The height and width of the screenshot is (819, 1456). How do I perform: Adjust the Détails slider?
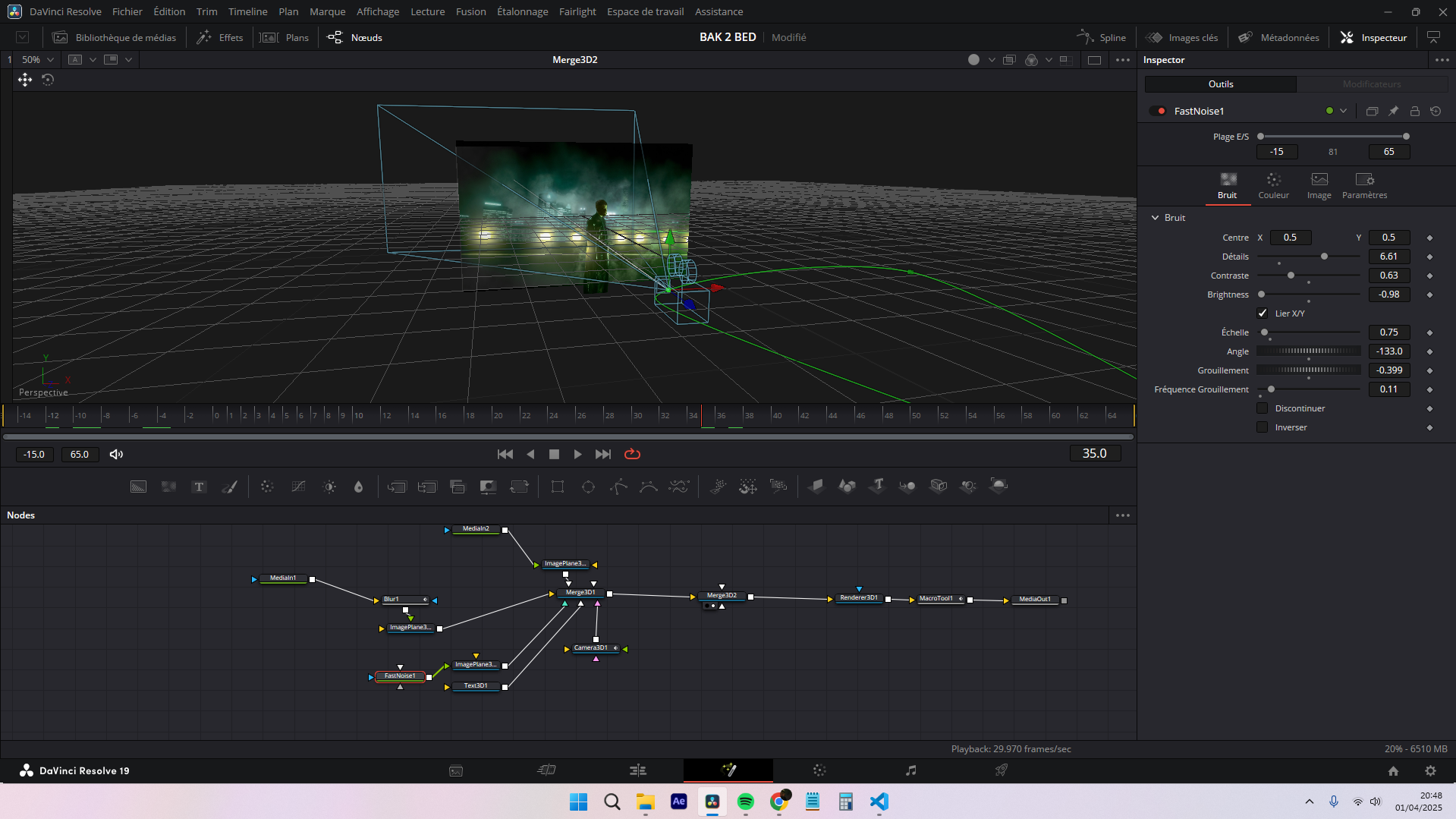[x=1324, y=257]
